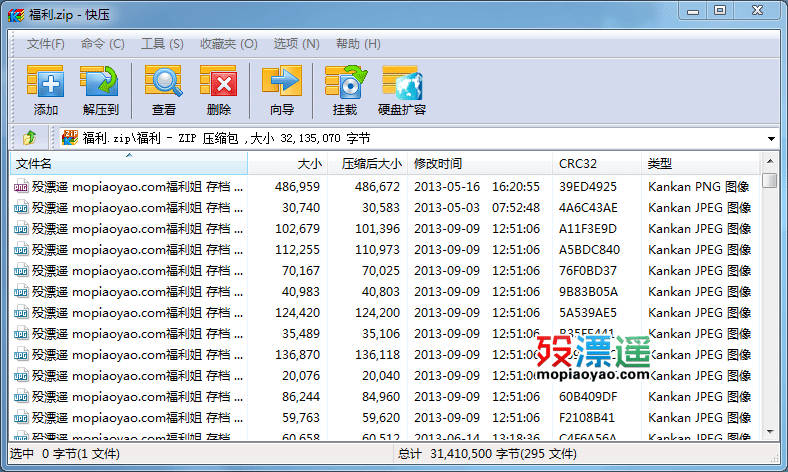Click size value 35,489
This screenshot has height=472, width=788.
tap(301, 334)
